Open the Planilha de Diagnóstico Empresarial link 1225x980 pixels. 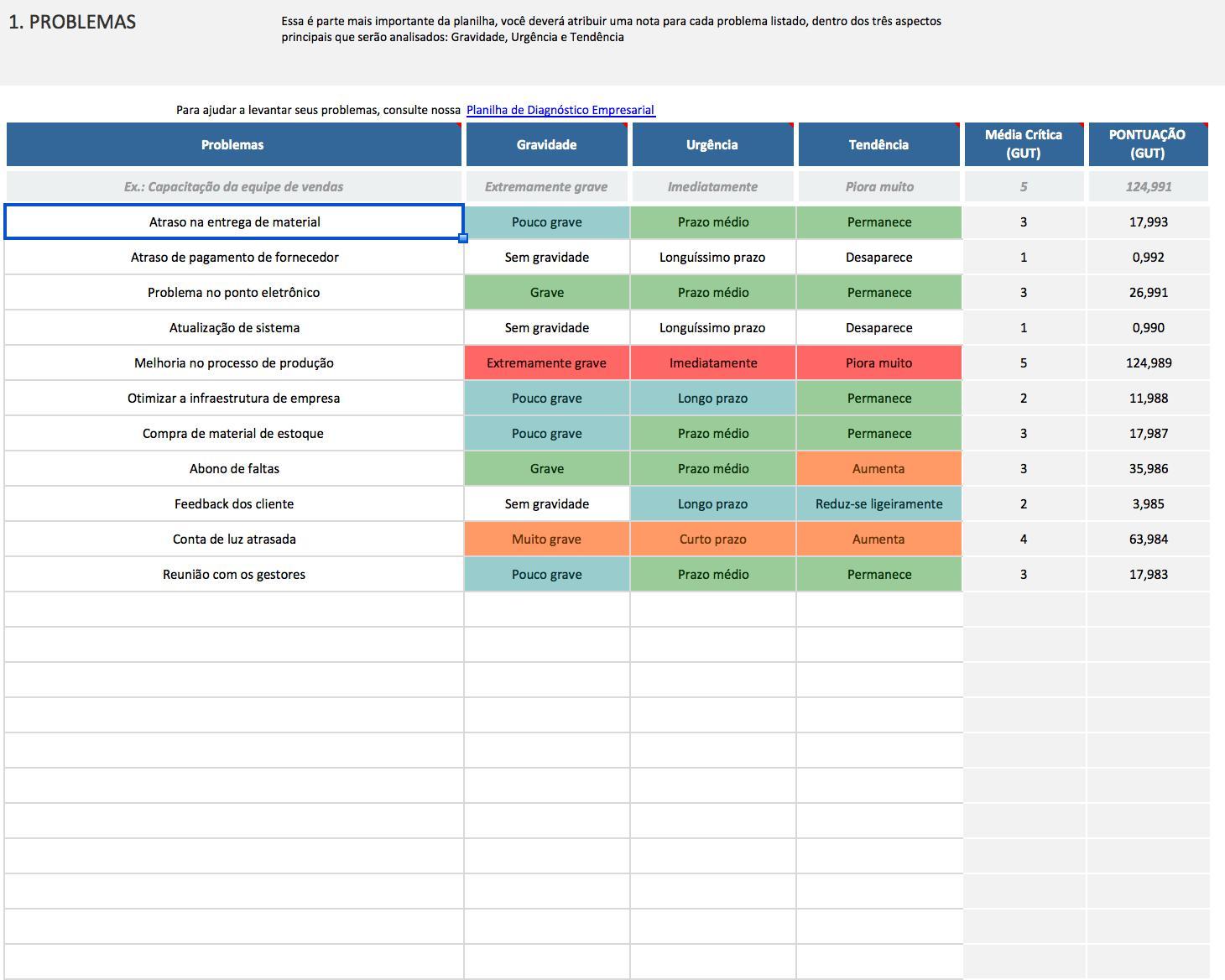[x=560, y=110]
